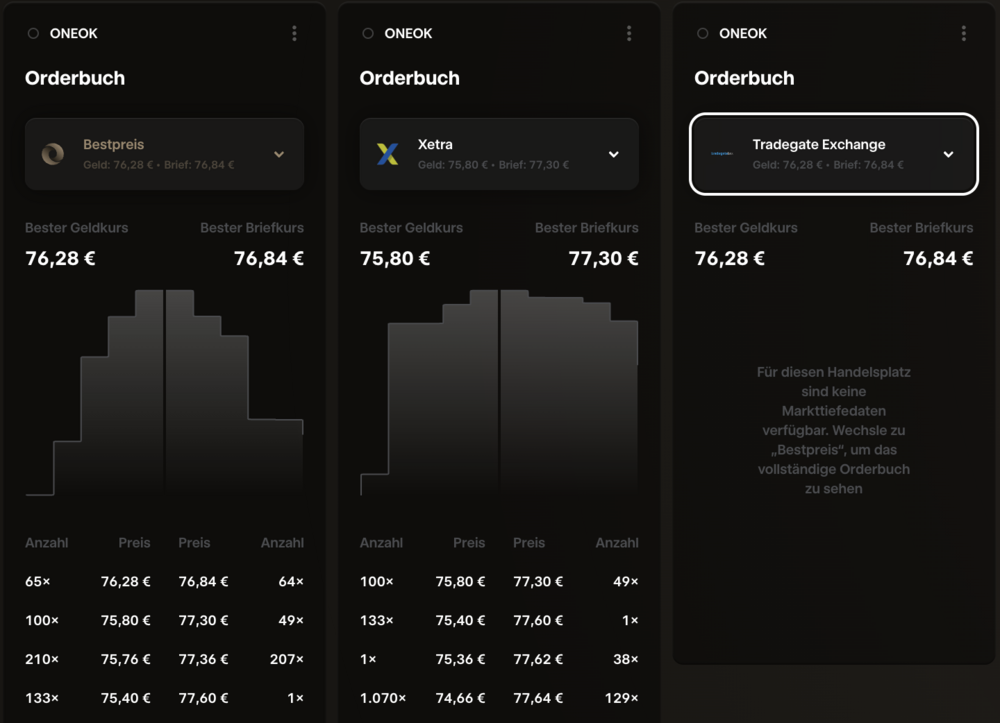Click the Xetra X logo icon
1000x723 pixels.
coord(388,154)
